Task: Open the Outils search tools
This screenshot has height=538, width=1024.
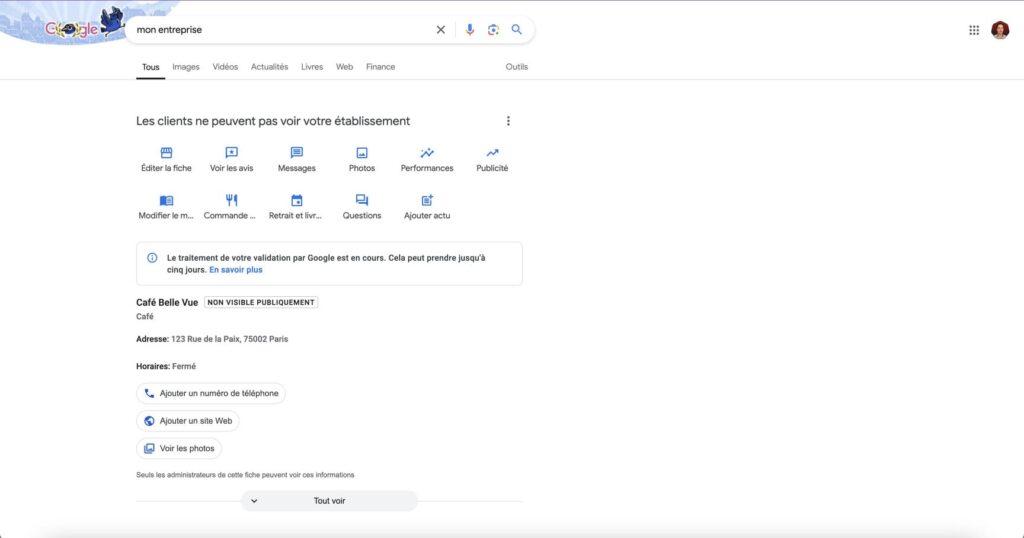Action: coord(517,67)
